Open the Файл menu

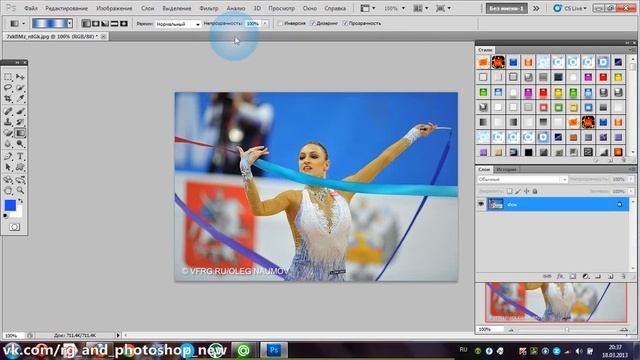pyautogui.click(x=31, y=8)
